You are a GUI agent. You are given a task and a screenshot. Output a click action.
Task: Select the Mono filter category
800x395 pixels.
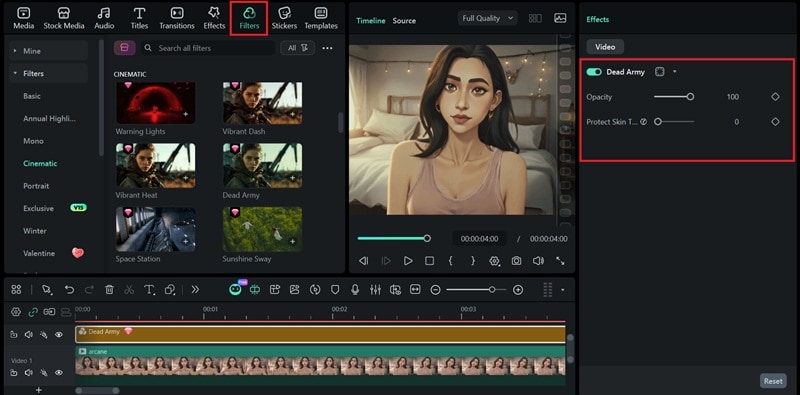[33, 141]
